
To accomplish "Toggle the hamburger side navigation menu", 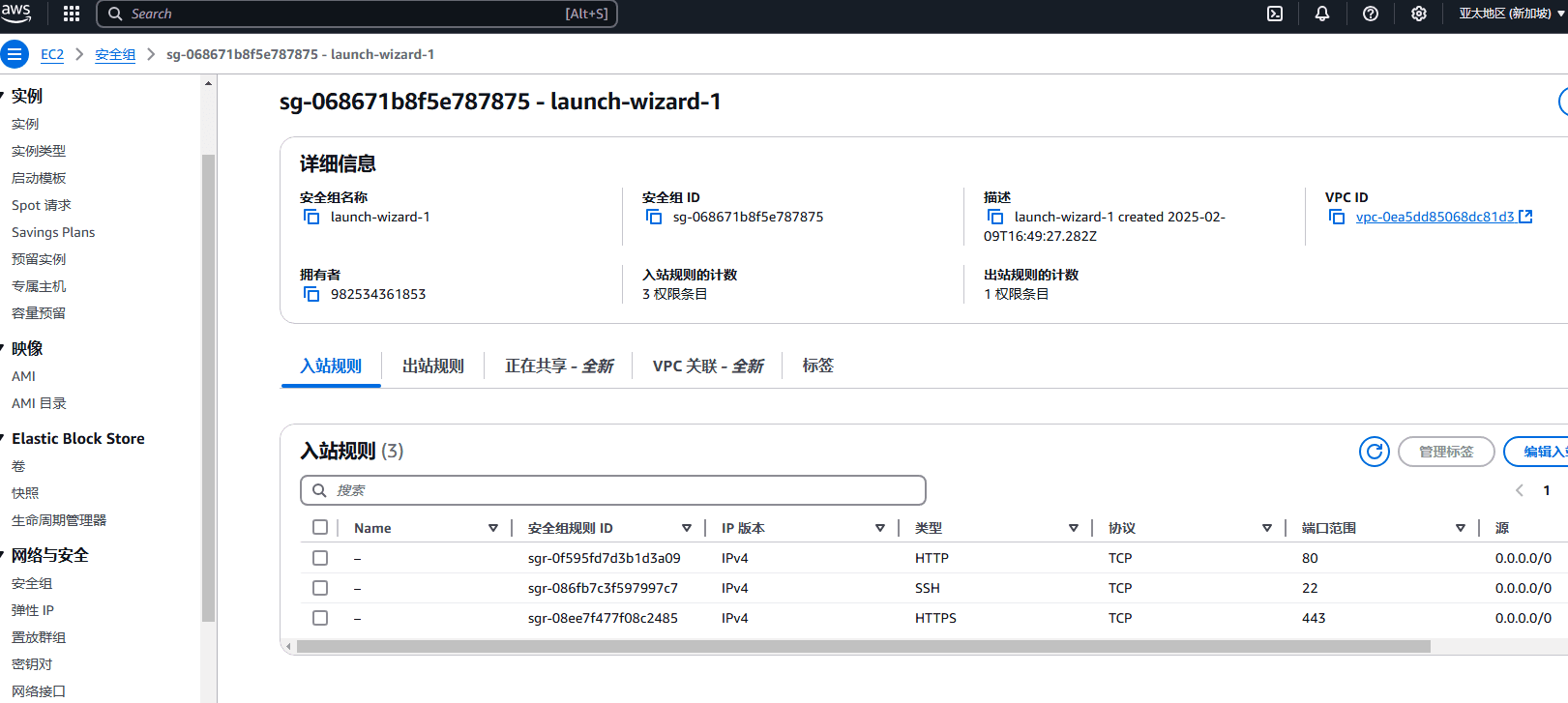I will (15, 54).
